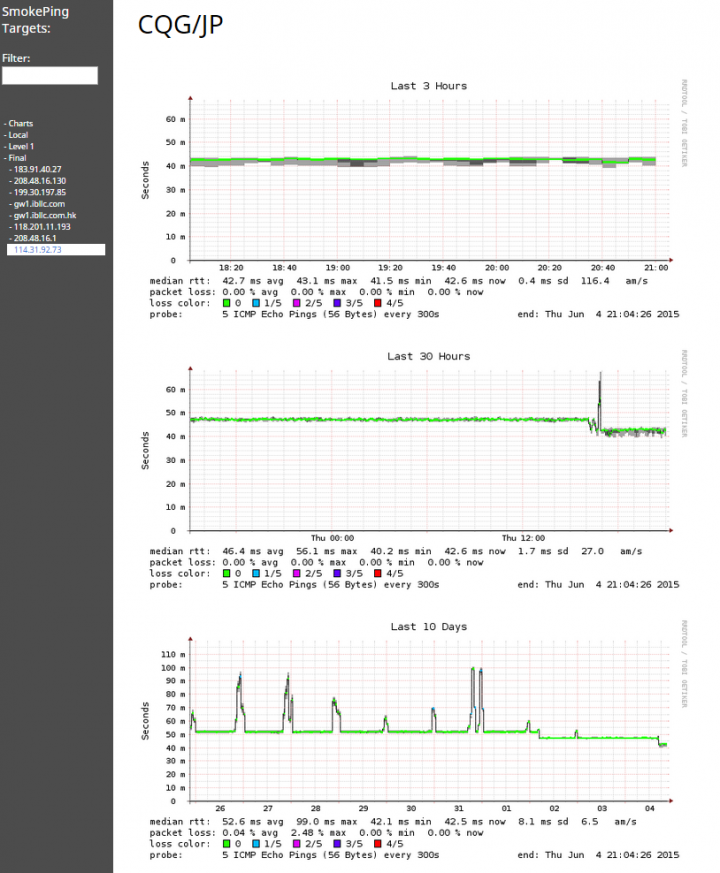Click Thu 12:00 axis label on 30 Hours graph
Image resolution: width=720 pixels, height=873 pixels.
click(523, 538)
